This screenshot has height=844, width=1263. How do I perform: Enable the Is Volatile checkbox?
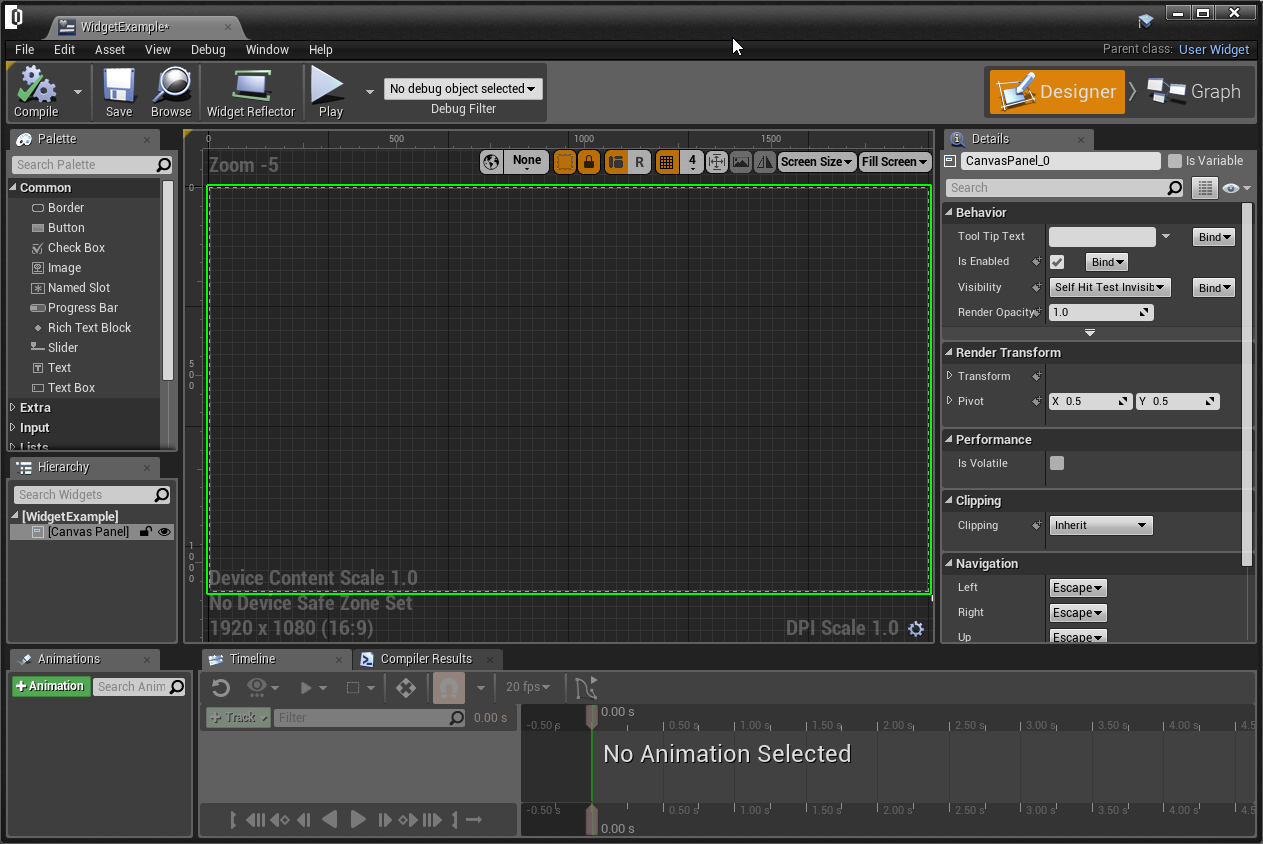click(1057, 463)
